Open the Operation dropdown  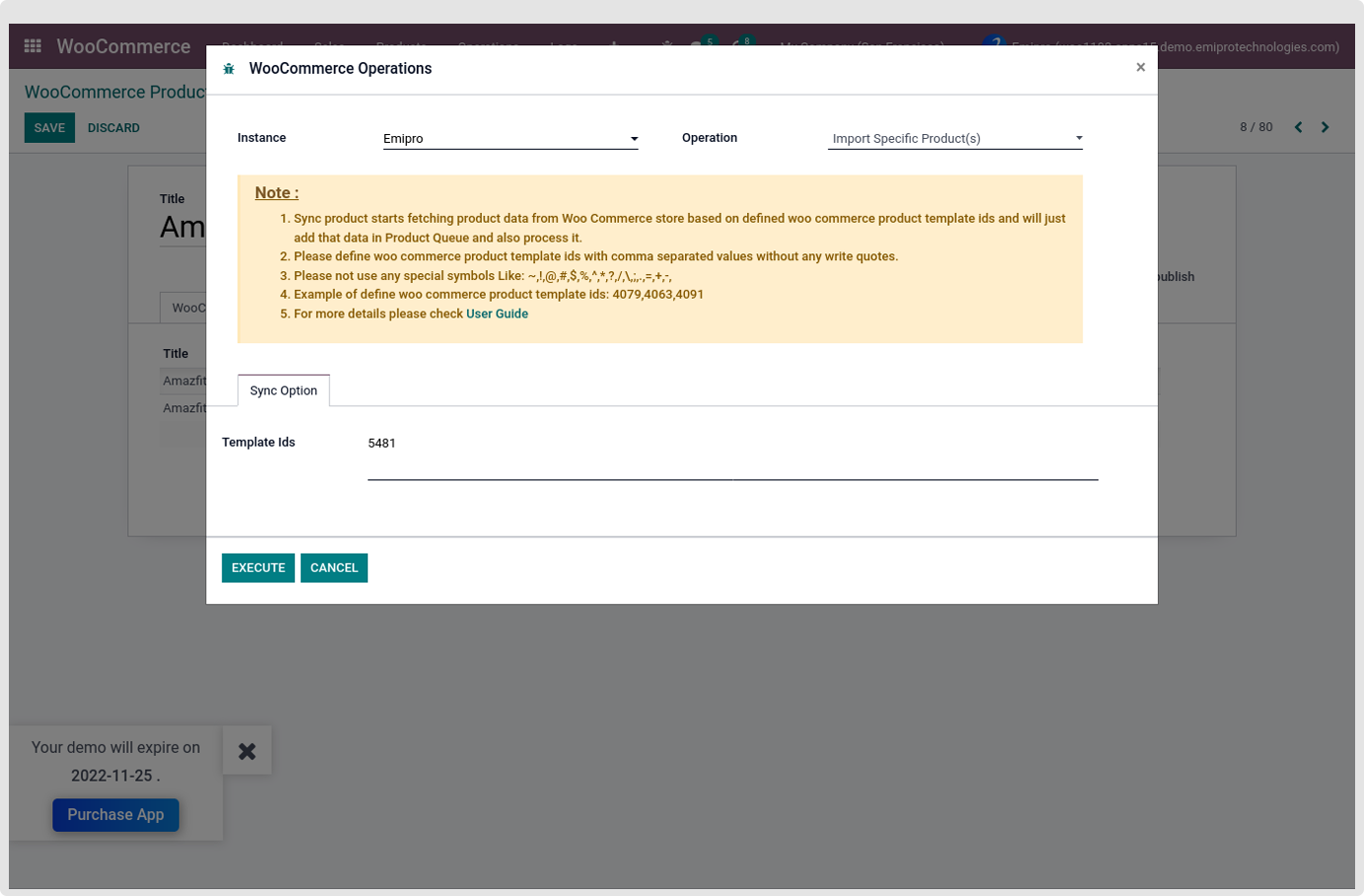point(955,139)
